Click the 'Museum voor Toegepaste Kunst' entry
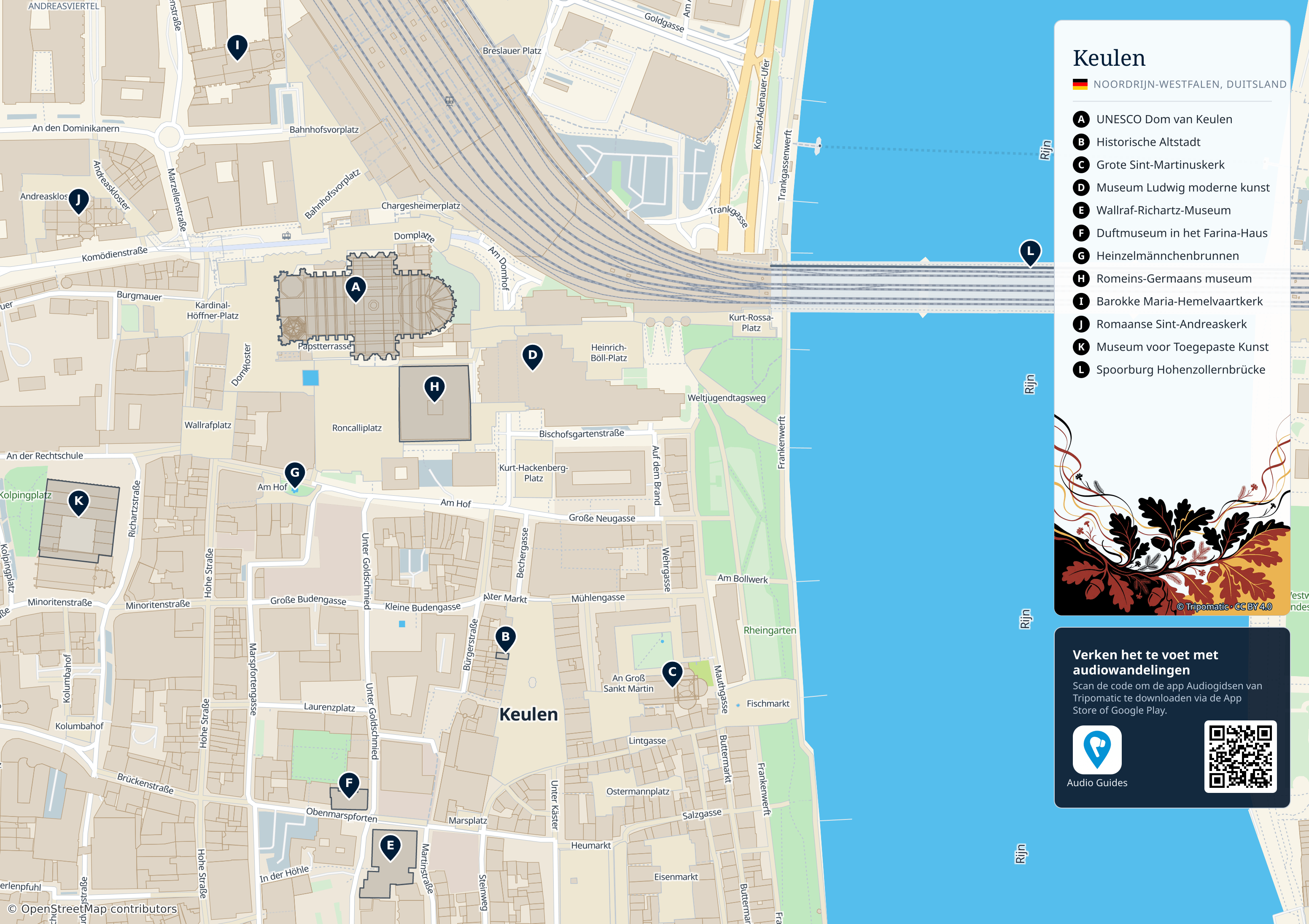 [x=1182, y=347]
